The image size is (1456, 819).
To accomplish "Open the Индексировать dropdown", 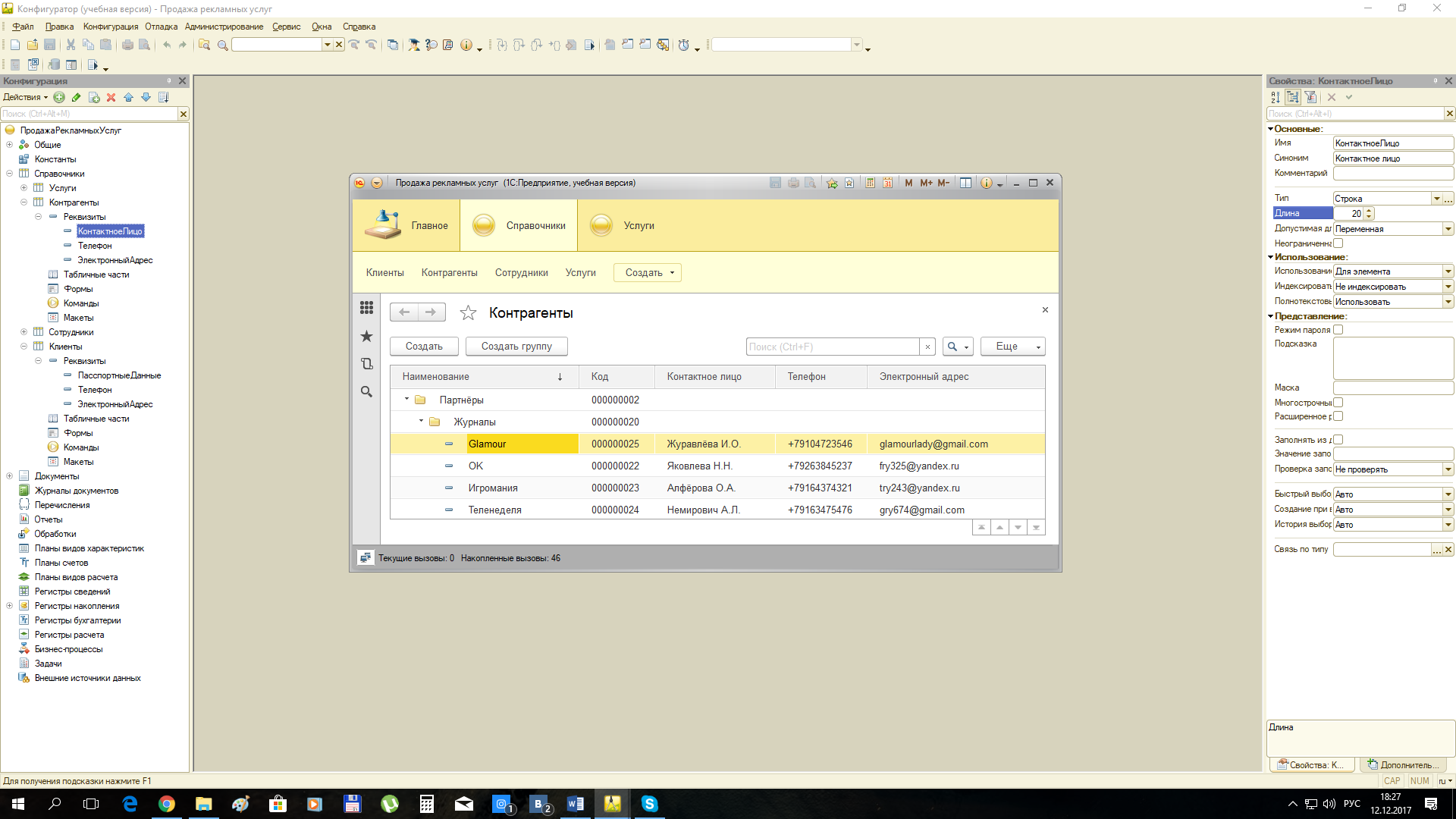I will (1448, 287).
